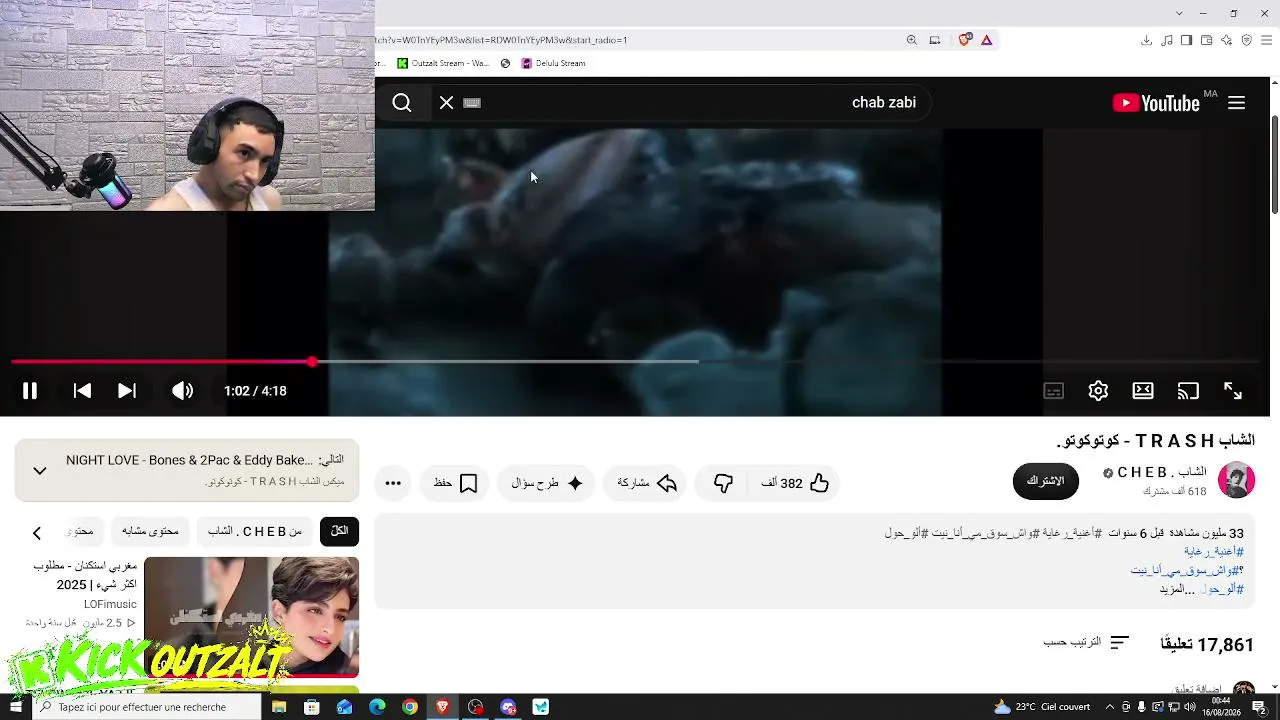Screen dimensions: 1280x720
Task: Skip to the next video
Action: 127,391
